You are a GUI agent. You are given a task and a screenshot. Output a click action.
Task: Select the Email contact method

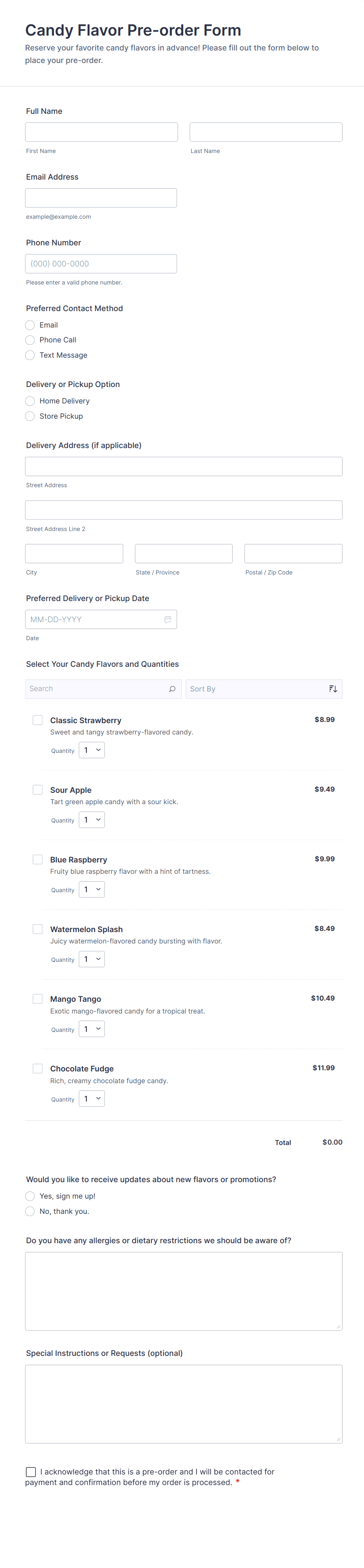coord(30,325)
